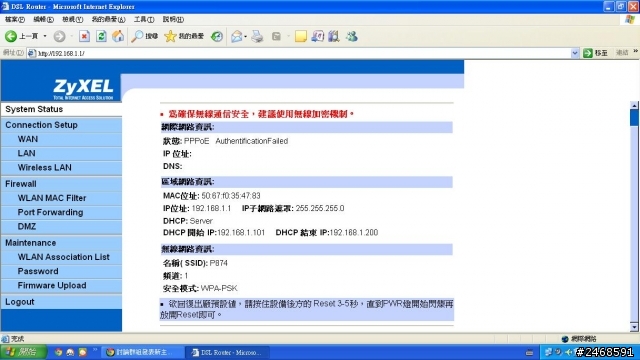Screen dimensions: 640x360
Task: Expand the address bar dropdown arrow
Action: point(575,53)
